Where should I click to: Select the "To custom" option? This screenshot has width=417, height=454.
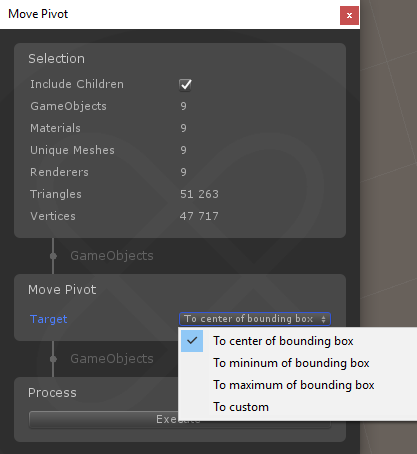click(x=241, y=407)
